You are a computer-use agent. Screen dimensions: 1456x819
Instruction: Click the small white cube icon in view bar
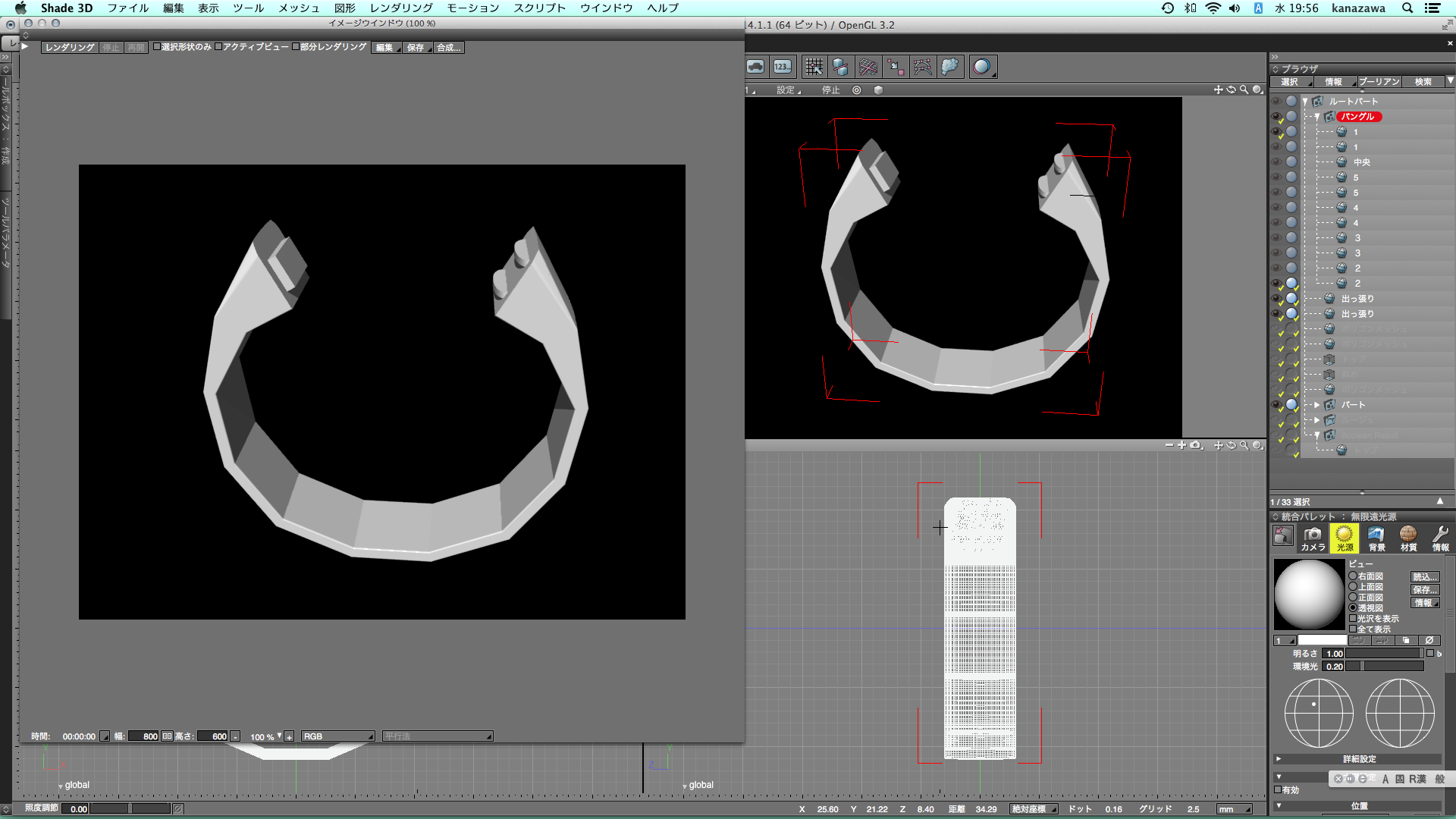point(878,89)
